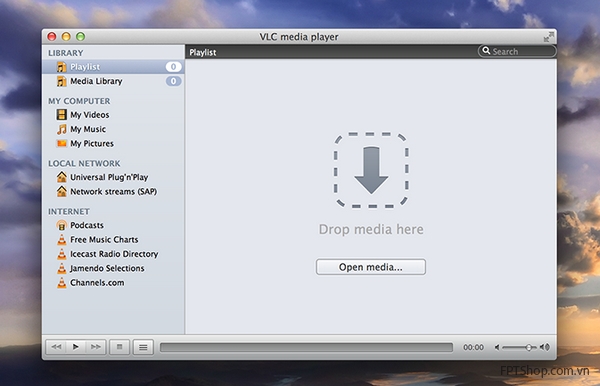Click the Media Library count badge
This screenshot has width=600, height=386.
click(x=173, y=81)
